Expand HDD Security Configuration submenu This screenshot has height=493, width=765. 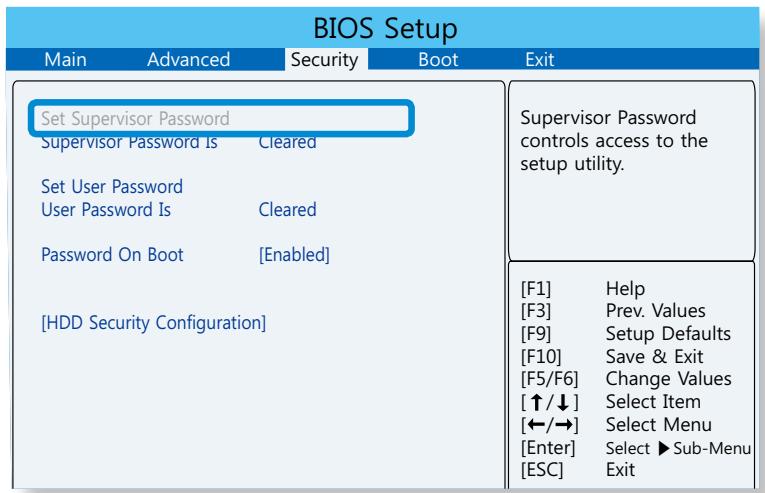point(152,323)
